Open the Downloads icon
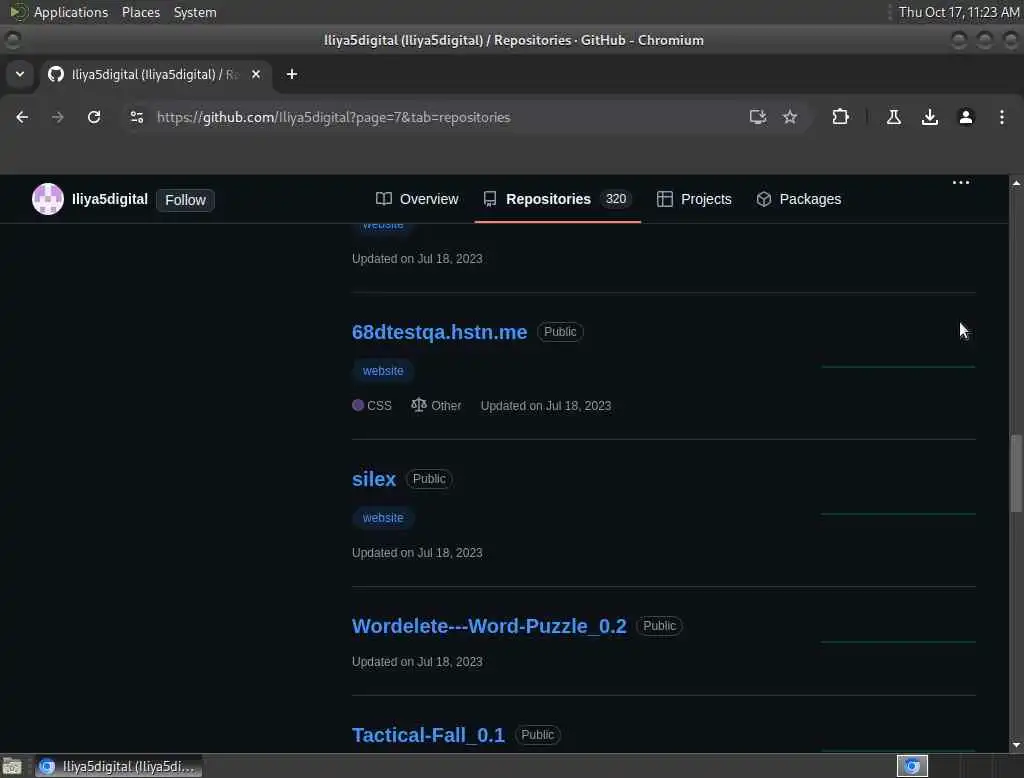 click(930, 117)
